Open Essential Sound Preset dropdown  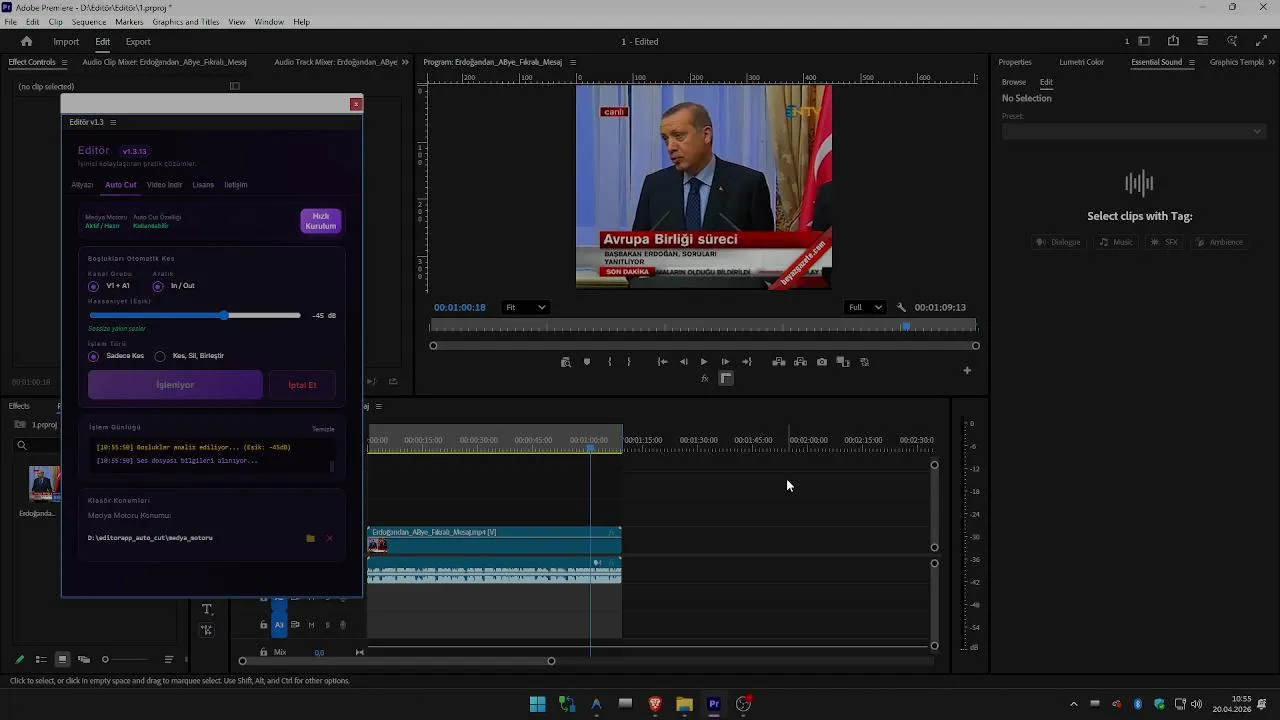coord(1133,131)
